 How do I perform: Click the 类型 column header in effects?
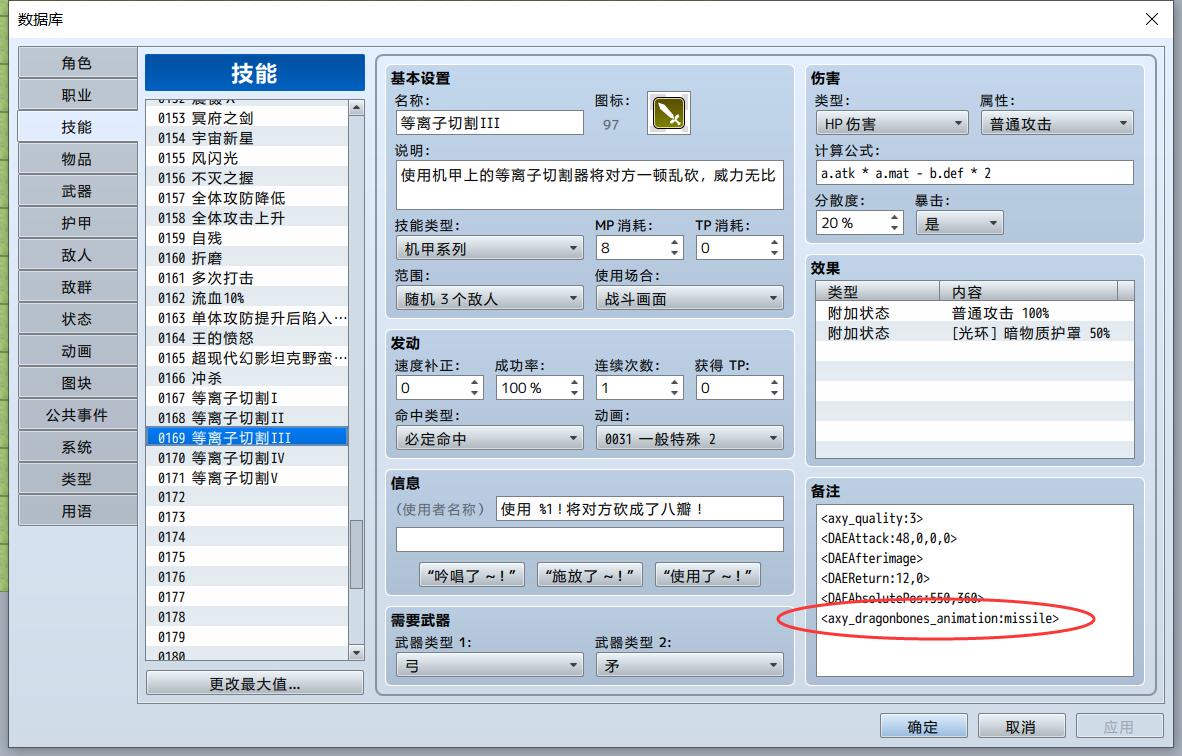(x=878, y=292)
